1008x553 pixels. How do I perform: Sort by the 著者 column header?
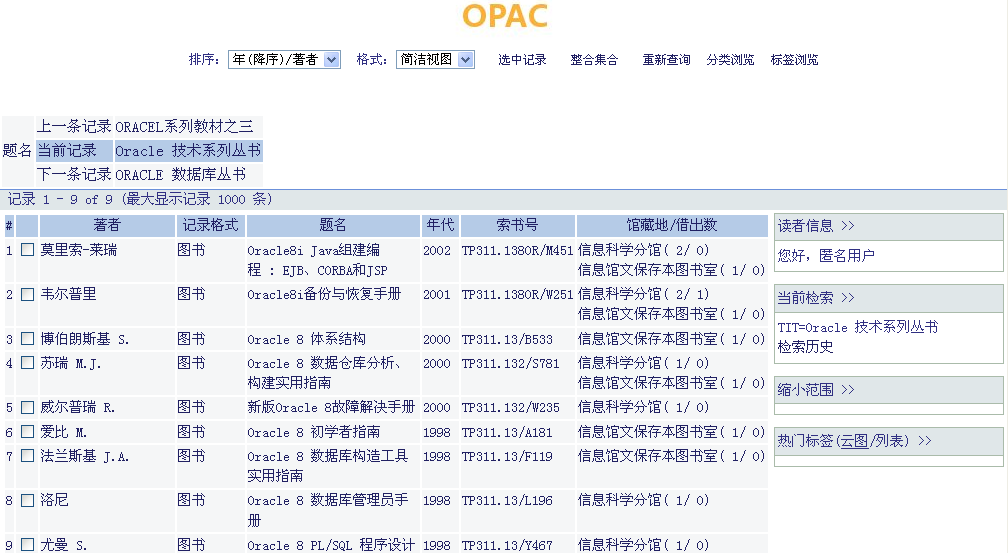pyautogui.click(x=107, y=225)
